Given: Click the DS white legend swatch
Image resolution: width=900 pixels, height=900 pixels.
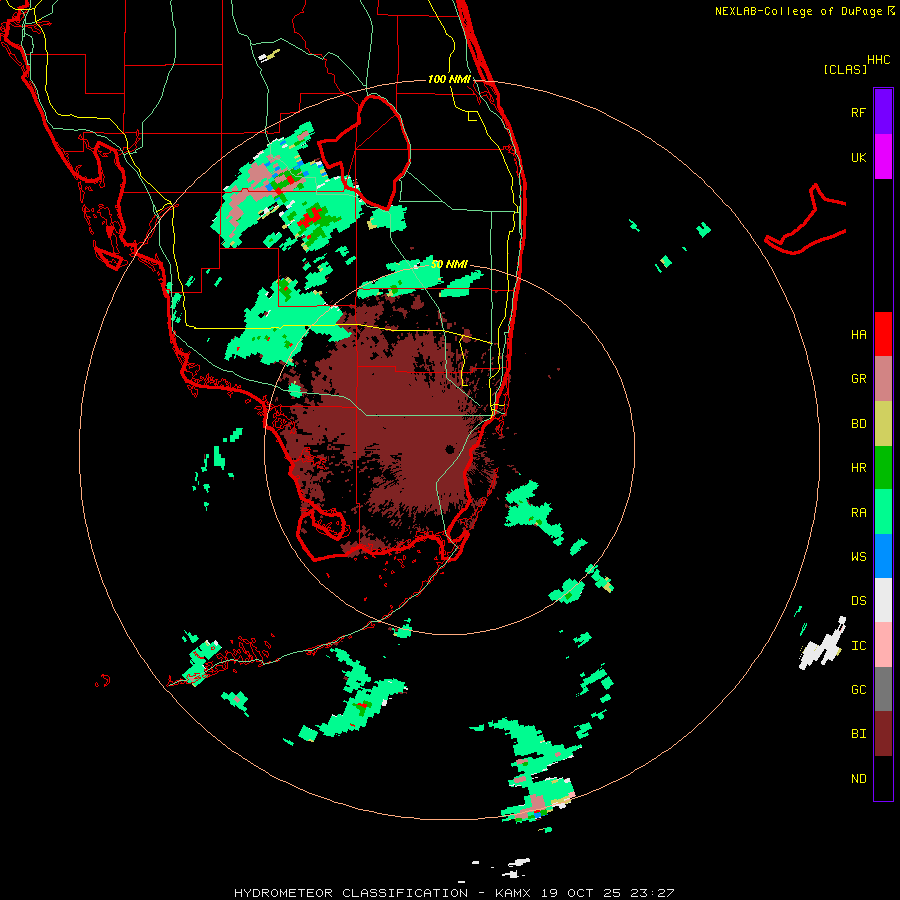Looking at the screenshot, I should coord(883,600).
